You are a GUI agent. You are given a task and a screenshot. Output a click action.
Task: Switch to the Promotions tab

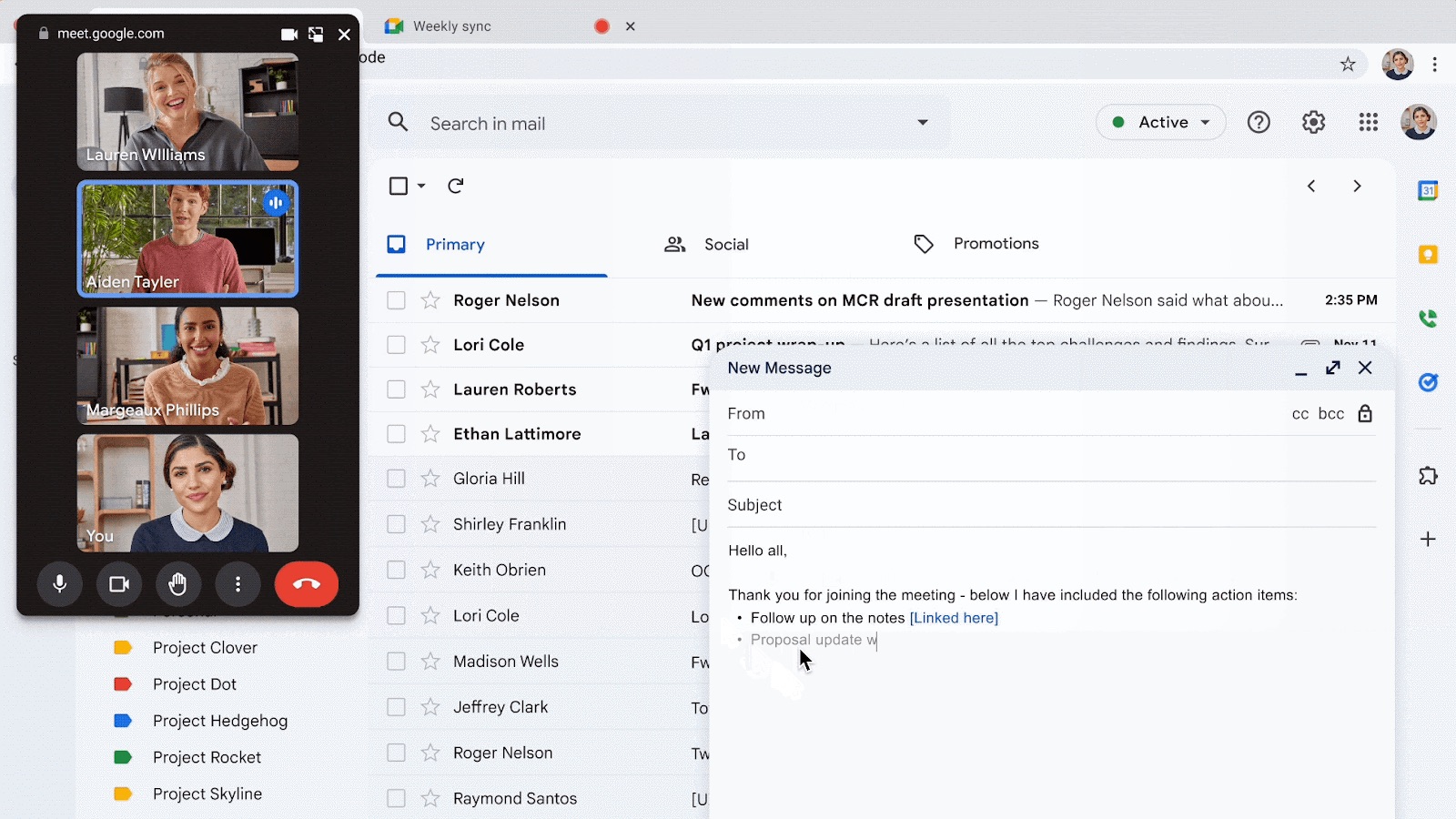click(x=996, y=243)
